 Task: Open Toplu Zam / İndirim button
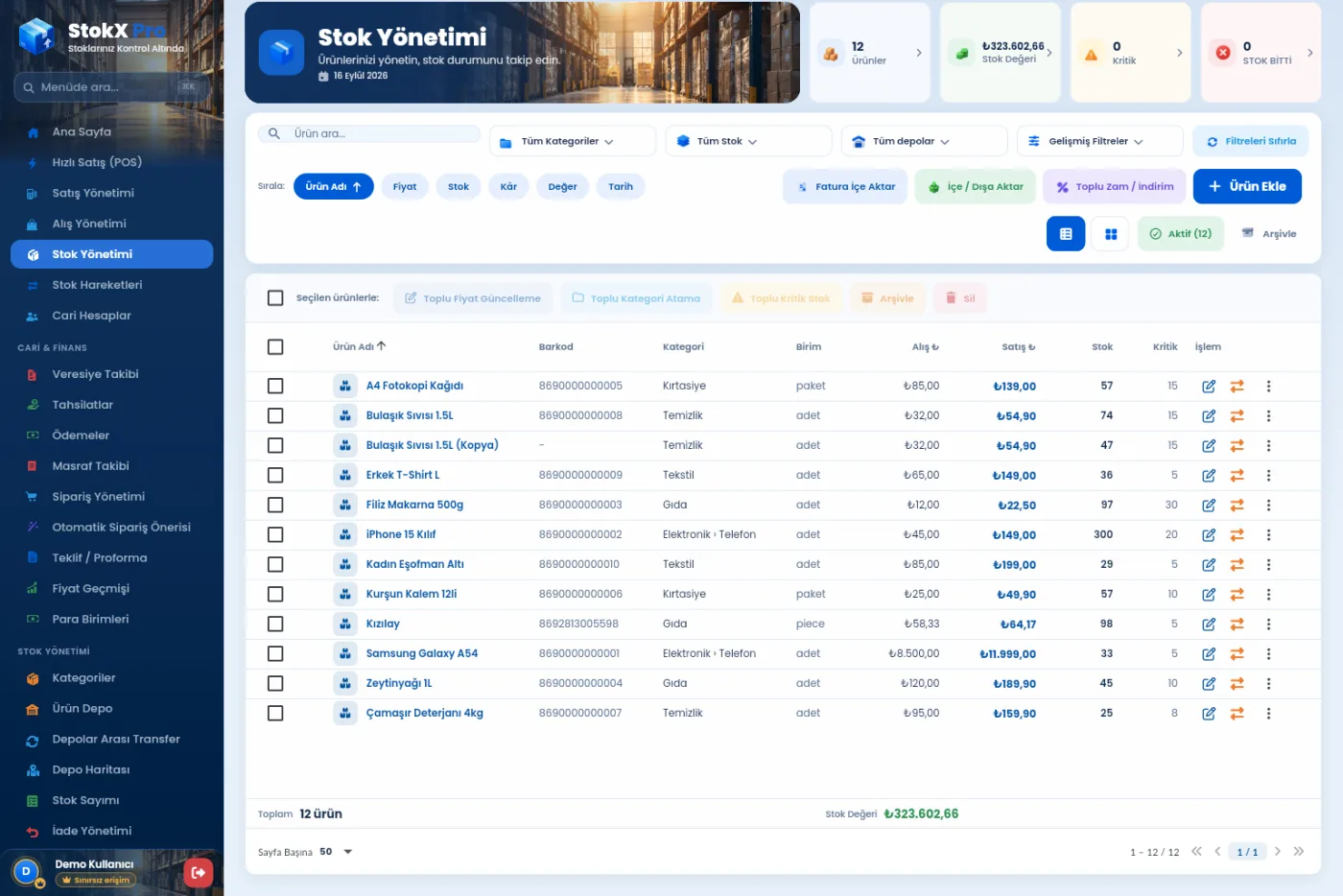[1115, 187]
